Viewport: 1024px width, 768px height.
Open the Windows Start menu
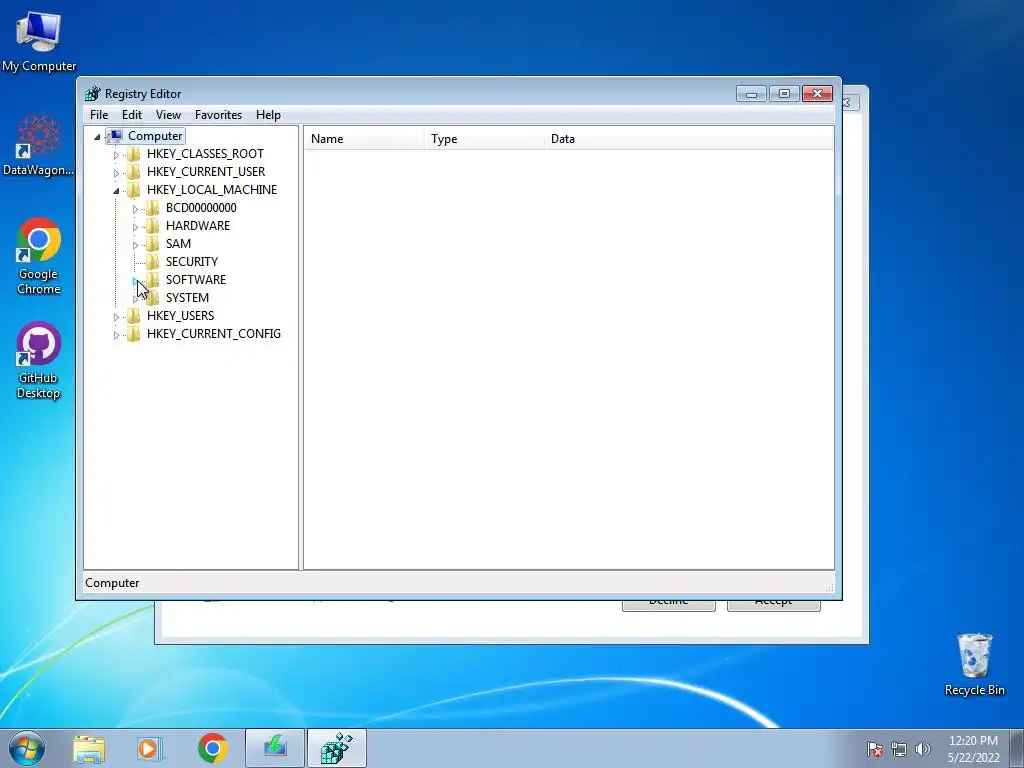coord(27,748)
